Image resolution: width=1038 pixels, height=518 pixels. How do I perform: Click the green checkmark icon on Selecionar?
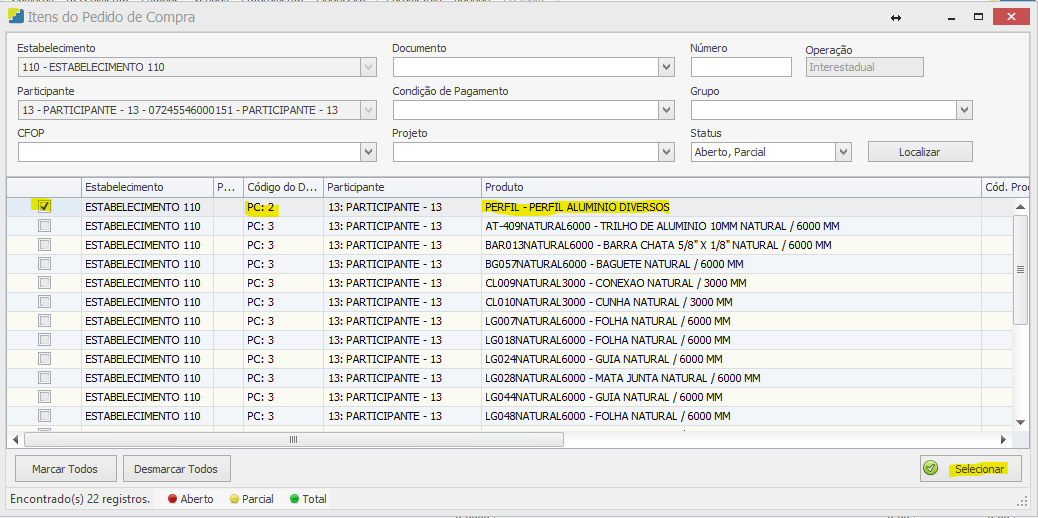click(x=931, y=468)
